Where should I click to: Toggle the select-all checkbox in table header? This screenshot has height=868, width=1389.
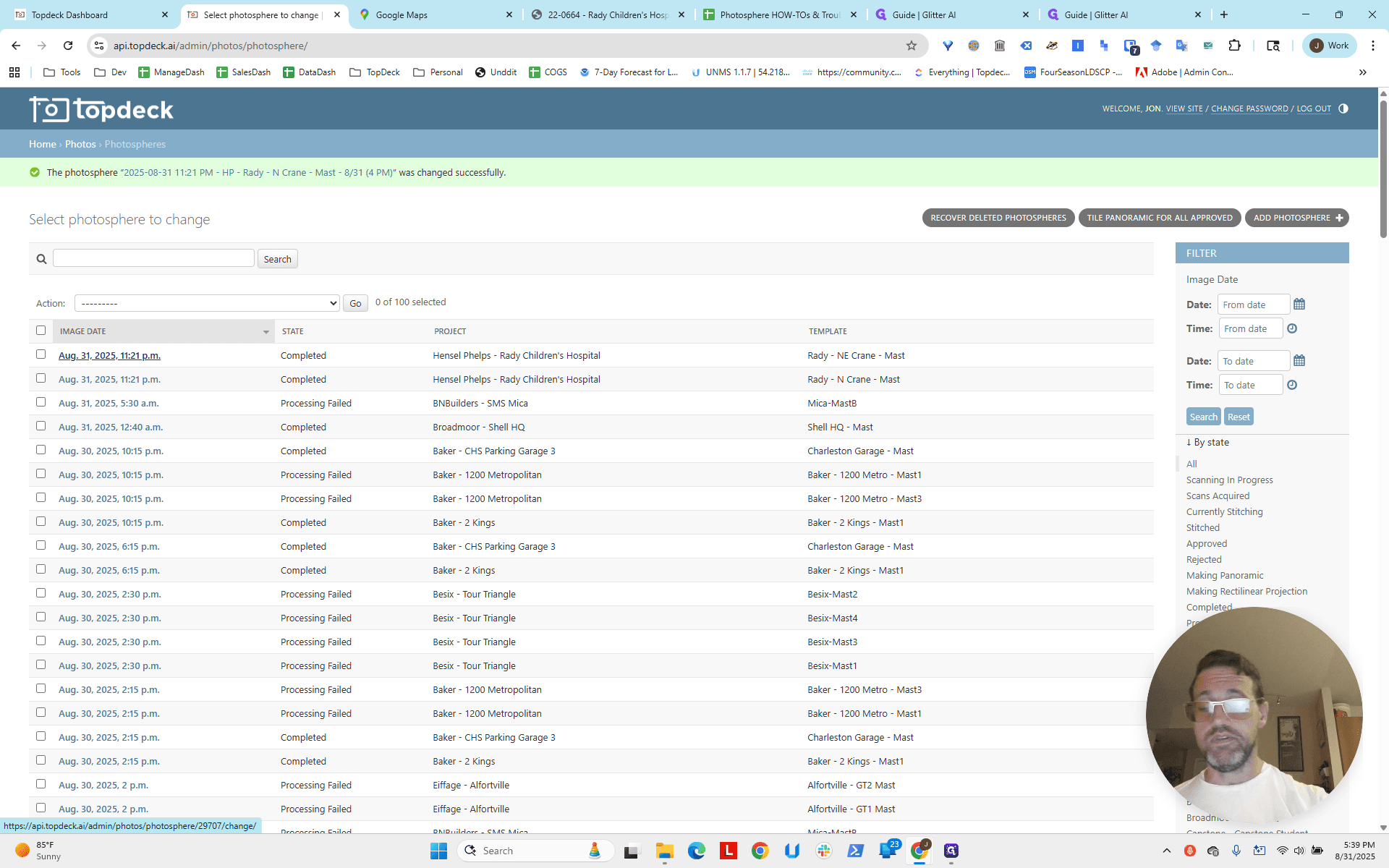[41, 331]
